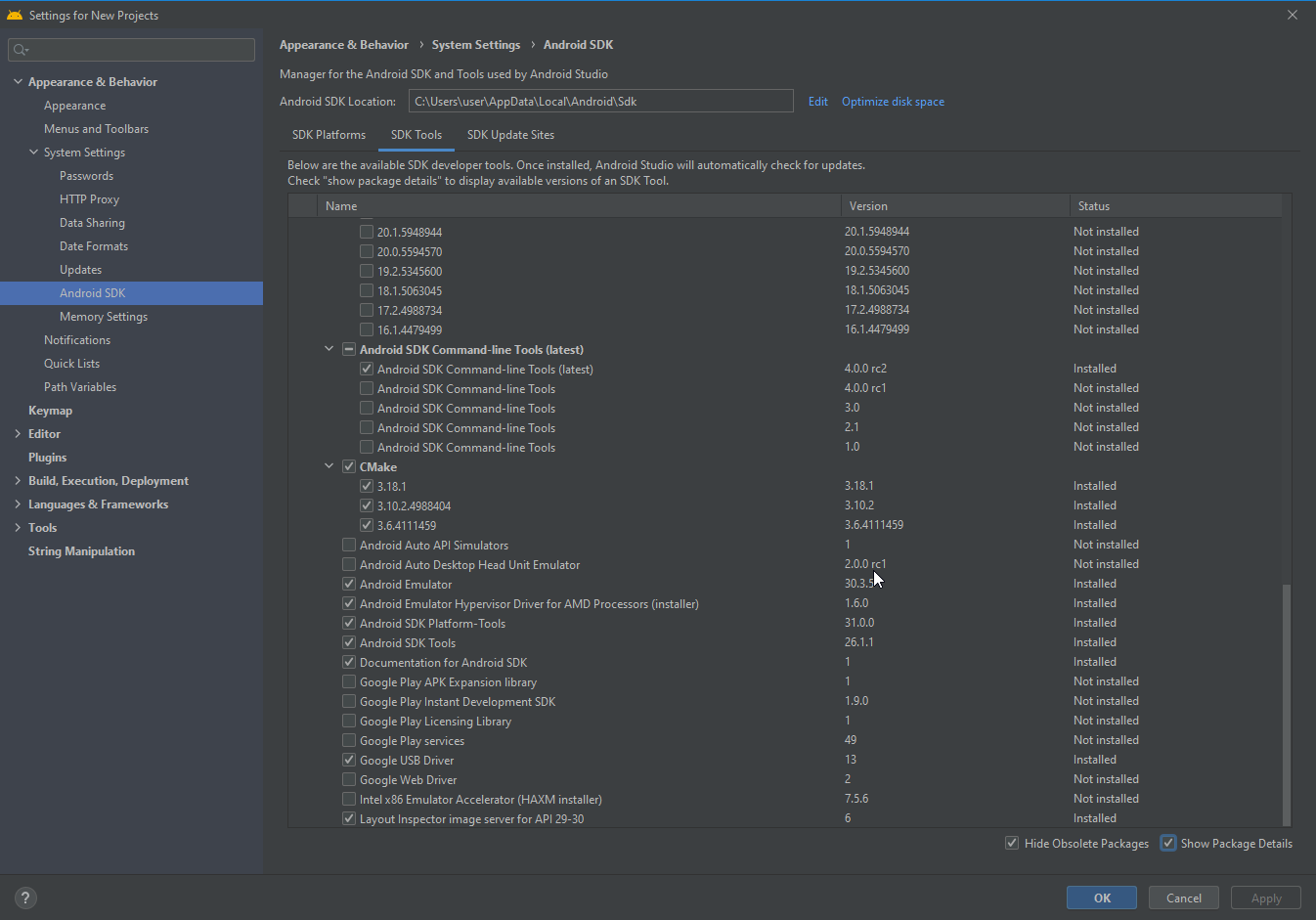
Task: Uncheck the Android Emulator package
Action: pyautogui.click(x=349, y=584)
